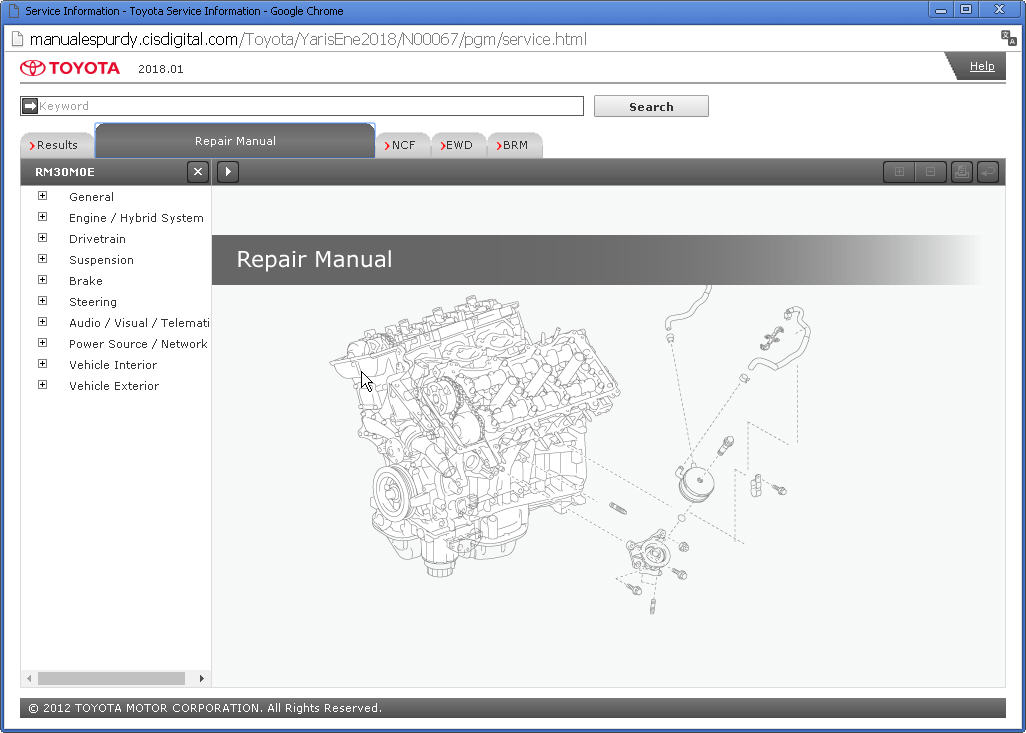Select the Drivetrain label
This screenshot has width=1026, height=733.
click(97, 239)
